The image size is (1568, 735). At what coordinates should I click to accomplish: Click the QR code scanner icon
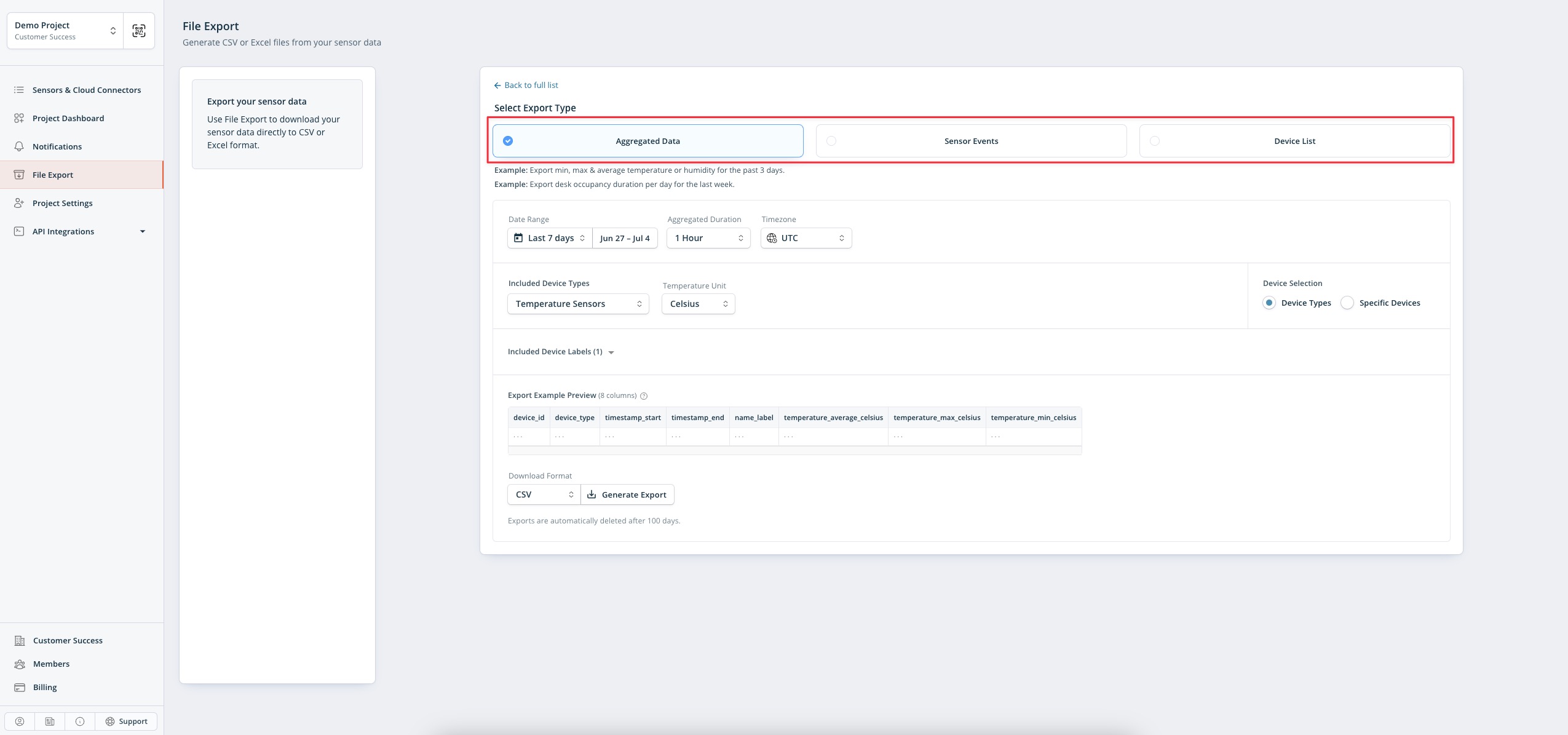click(139, 31)
